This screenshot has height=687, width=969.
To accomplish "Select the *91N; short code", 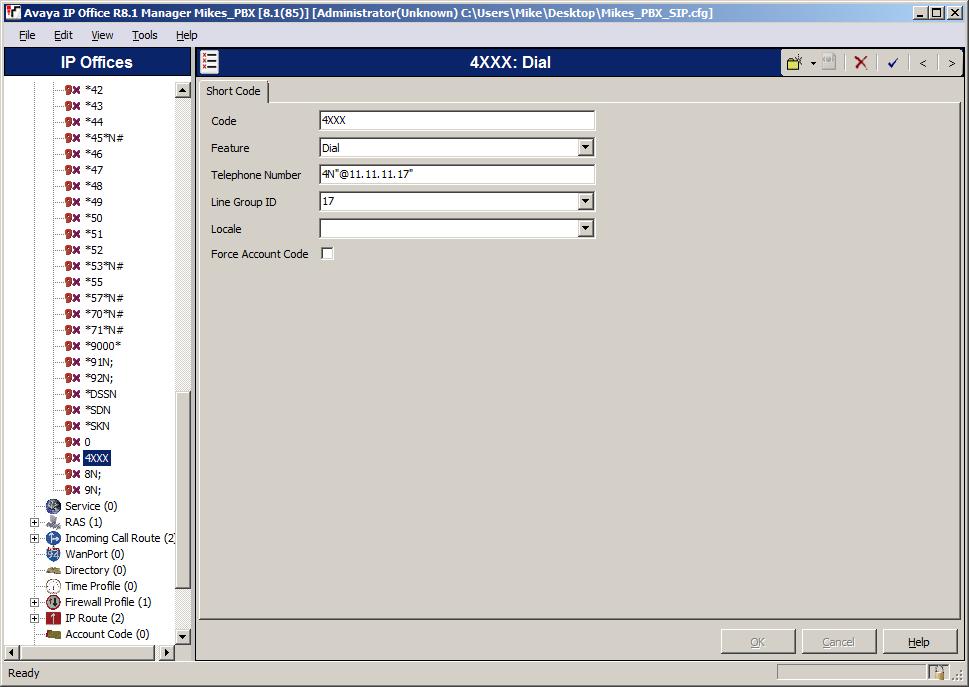I will [99, 362].
